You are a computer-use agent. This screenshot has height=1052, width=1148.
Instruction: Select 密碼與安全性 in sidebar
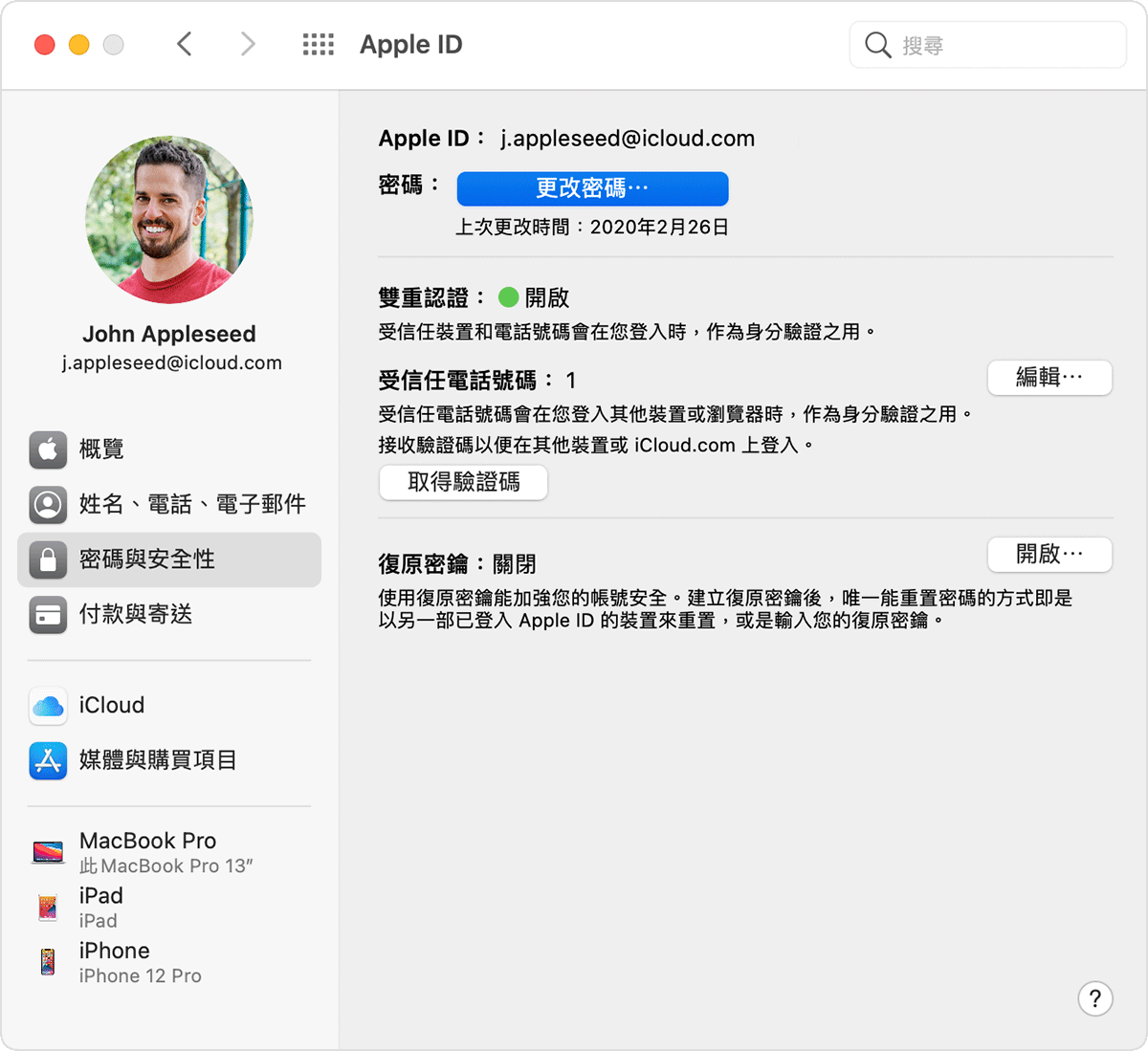click(x=169, y=559)
